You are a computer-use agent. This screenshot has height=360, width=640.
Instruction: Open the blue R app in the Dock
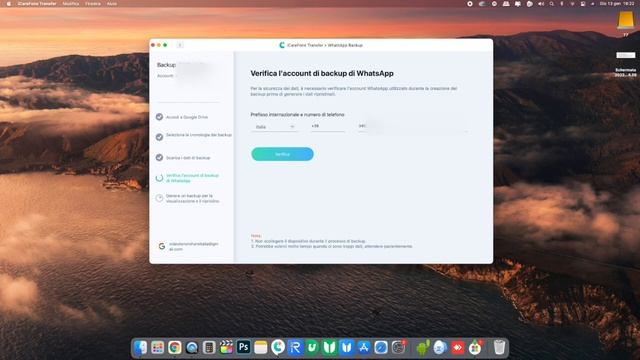295,347
